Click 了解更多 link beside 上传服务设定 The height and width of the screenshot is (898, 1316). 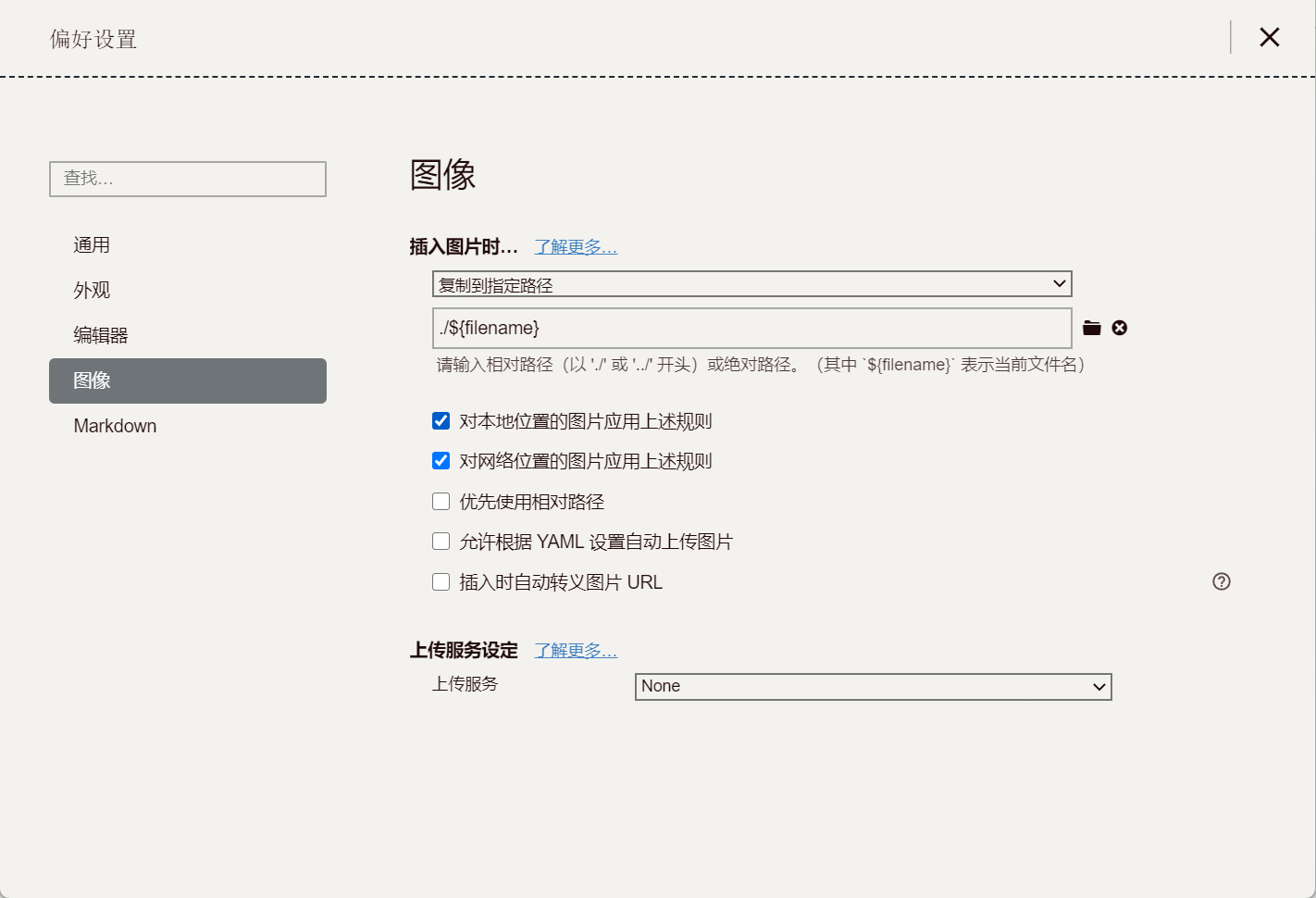576,651
